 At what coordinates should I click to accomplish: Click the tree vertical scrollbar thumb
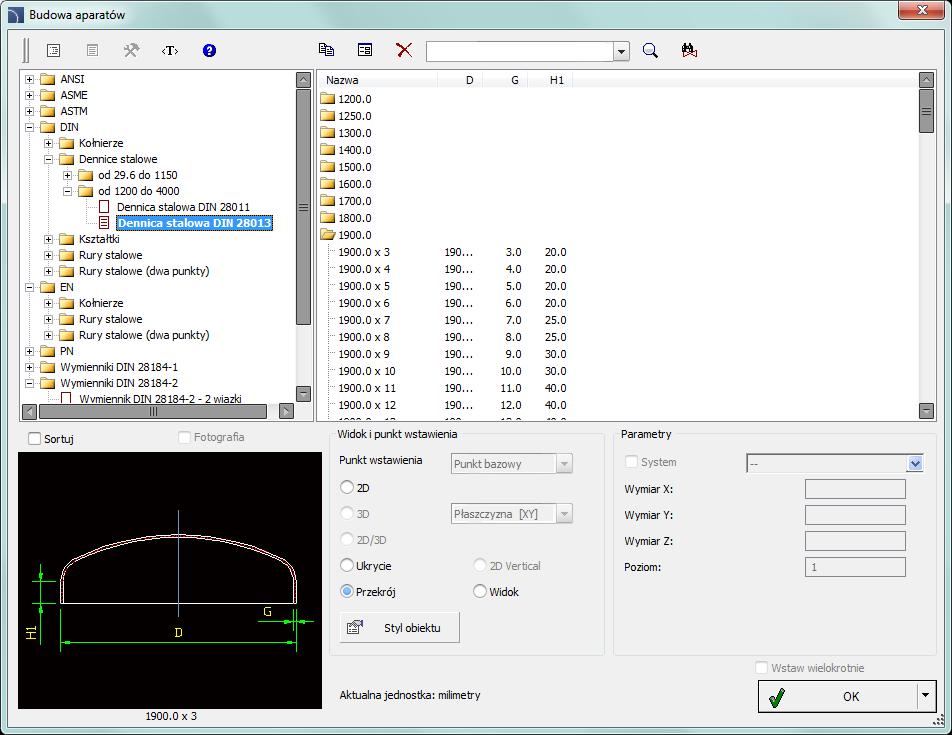pyautogui.click(x=304, y=207)
